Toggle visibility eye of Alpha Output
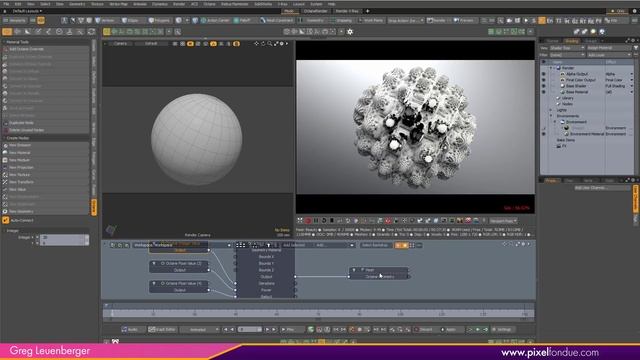Image resolution: width=640 pixels, height=360 pixels. pos(543,74)
